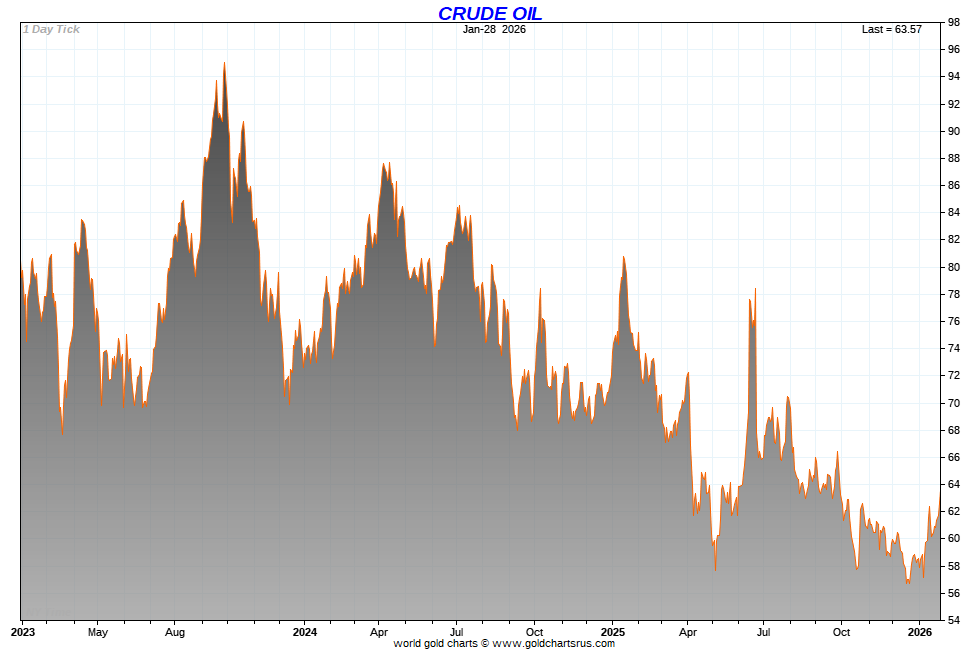Screen dimensions: 980x650
Task: Click the Apr label between 2025 and 2026
Action: tap(688, 632)
